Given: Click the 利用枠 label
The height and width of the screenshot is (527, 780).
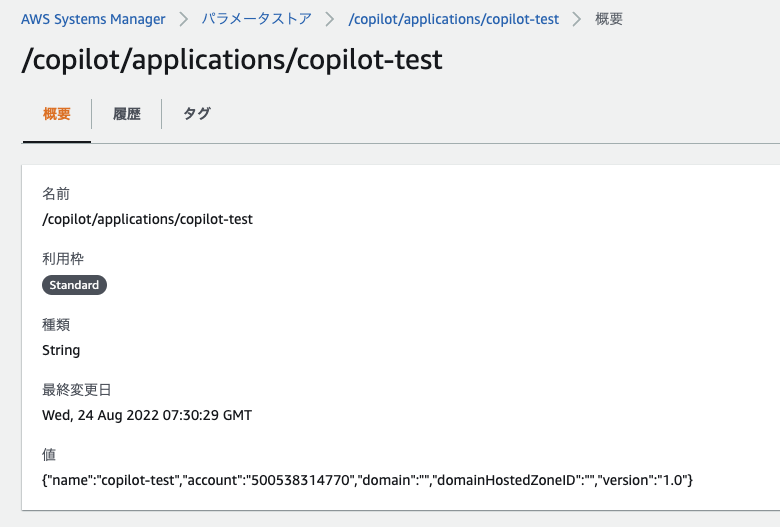Looking at the screenshot, I should click(x=63, y=259).
